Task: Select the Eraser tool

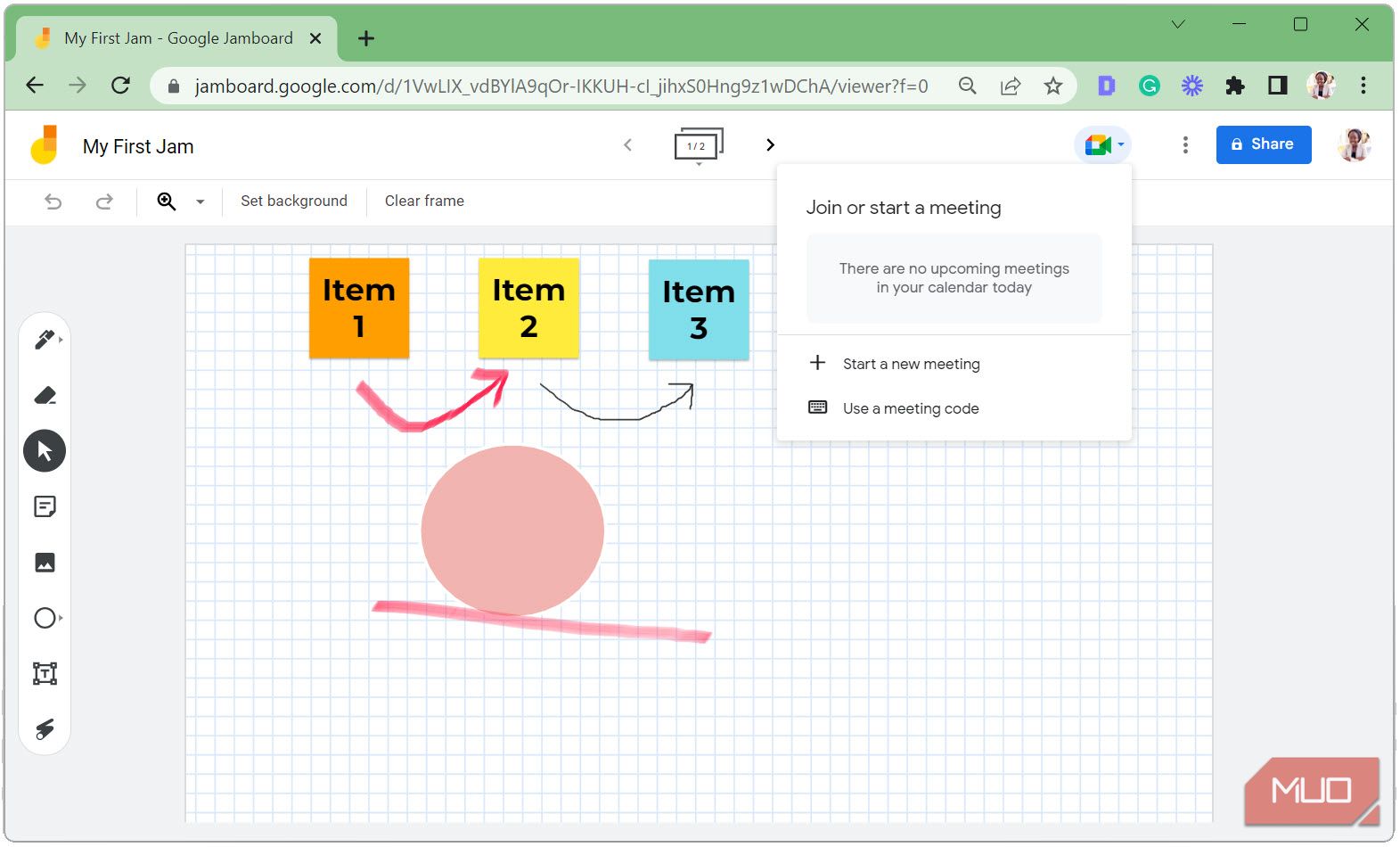Action: pyautogui.click(x=45, y=396)
